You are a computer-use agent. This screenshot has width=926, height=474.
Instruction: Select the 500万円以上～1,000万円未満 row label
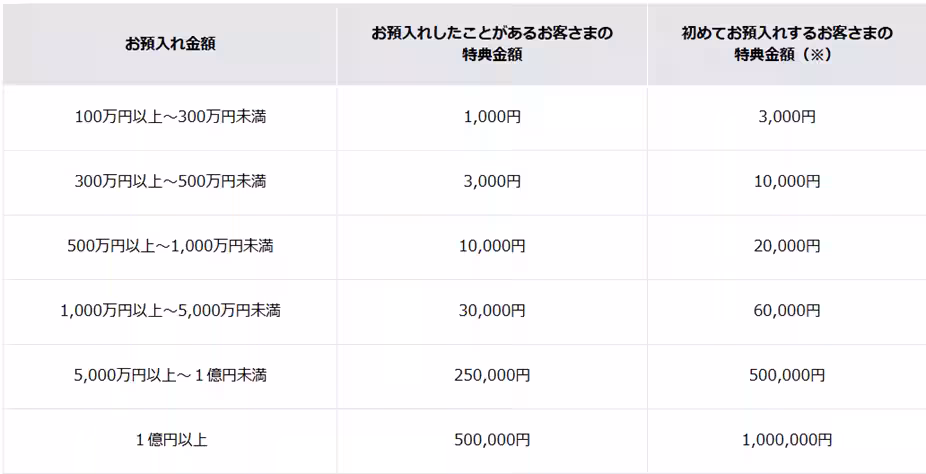170,246
